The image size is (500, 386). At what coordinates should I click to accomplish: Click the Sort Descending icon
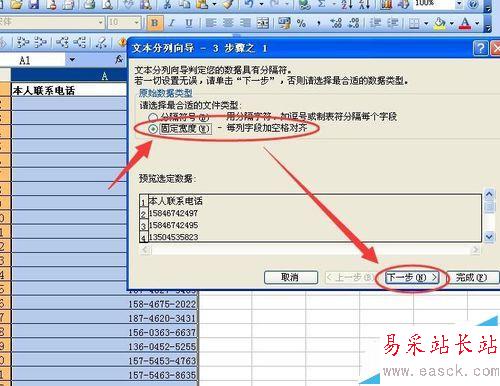[364, 4]
